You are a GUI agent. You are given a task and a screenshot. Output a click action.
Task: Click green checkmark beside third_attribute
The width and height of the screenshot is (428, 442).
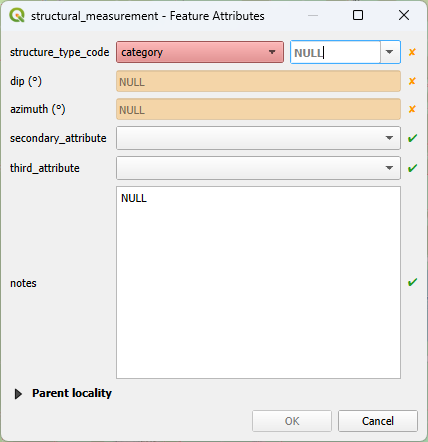[412, 168]
